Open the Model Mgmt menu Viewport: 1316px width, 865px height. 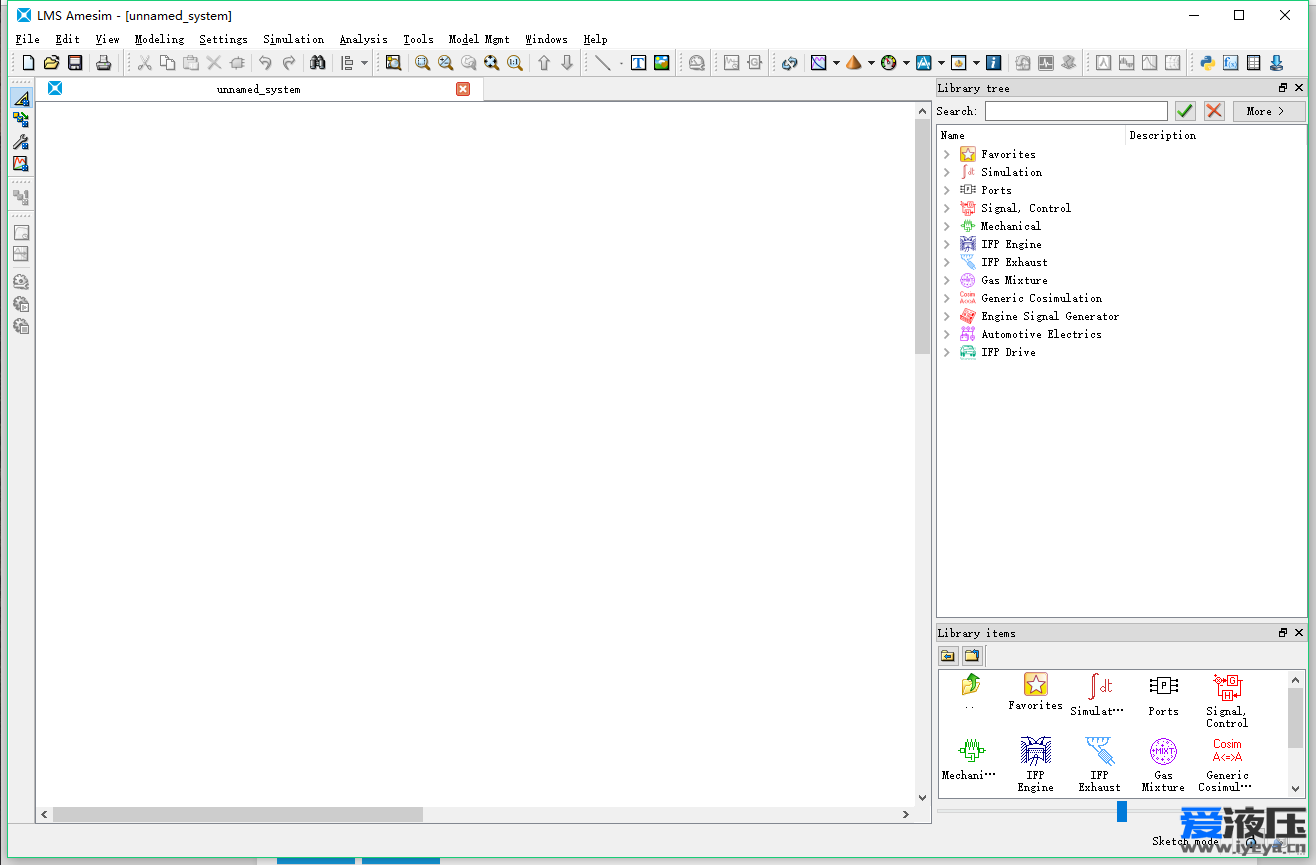pyautogui.click(x=479, y=39)
